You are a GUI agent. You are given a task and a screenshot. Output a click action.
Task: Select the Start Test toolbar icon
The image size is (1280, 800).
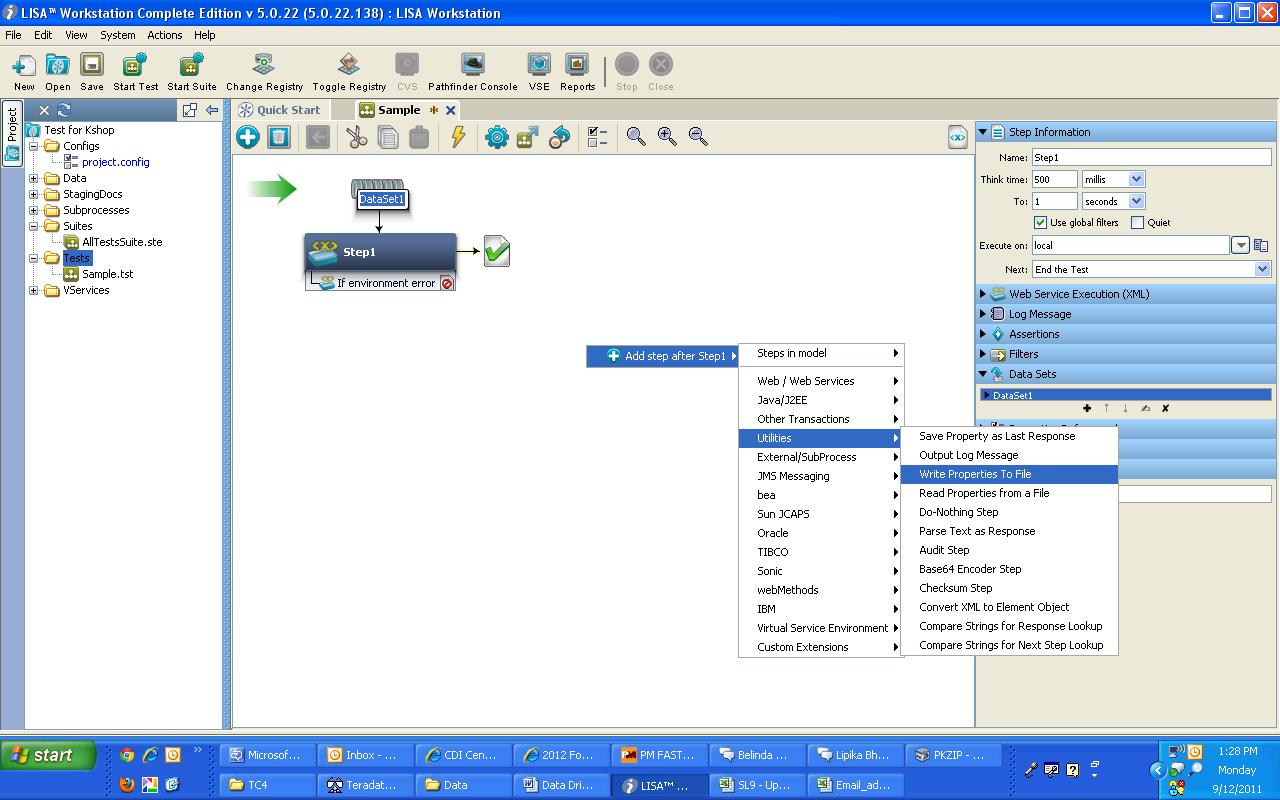[x=135, y=68]
